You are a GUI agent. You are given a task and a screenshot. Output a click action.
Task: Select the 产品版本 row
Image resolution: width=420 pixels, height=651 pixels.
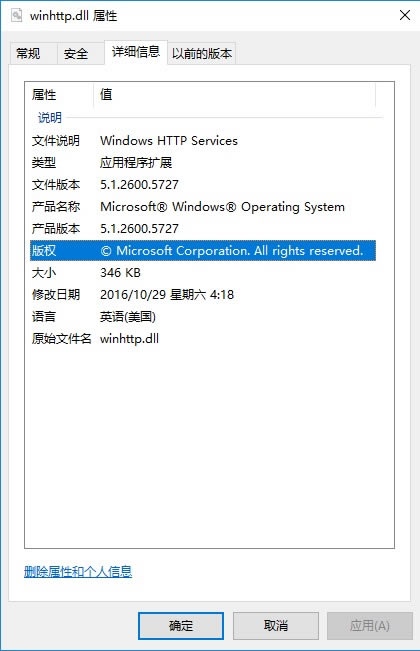point(203,229)
